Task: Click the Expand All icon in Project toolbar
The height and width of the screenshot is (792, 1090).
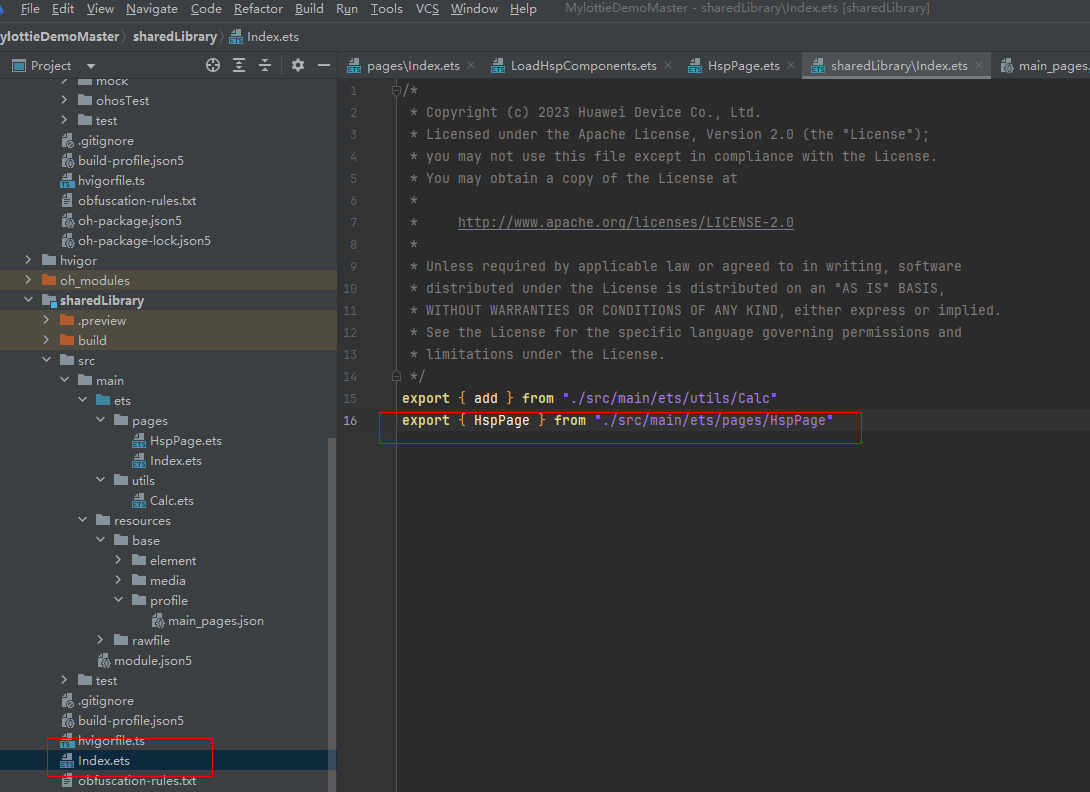Action: [239, 65]
